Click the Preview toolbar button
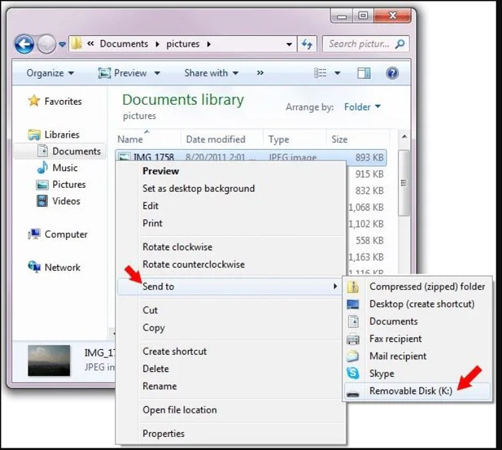 (x=122, y=73)
